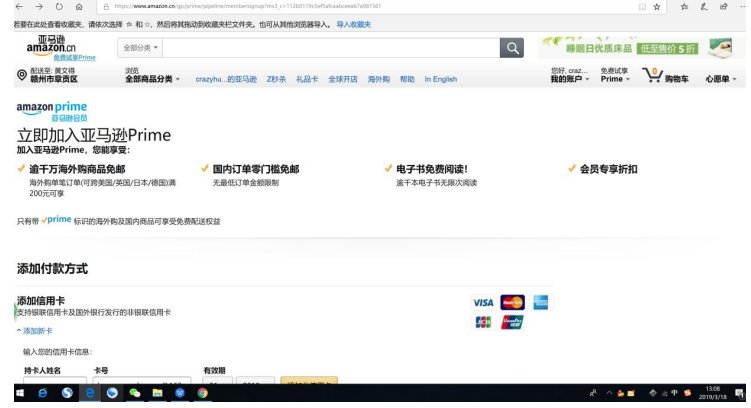
Task: Open the 帮助 help page
Action: coord(407,79)
